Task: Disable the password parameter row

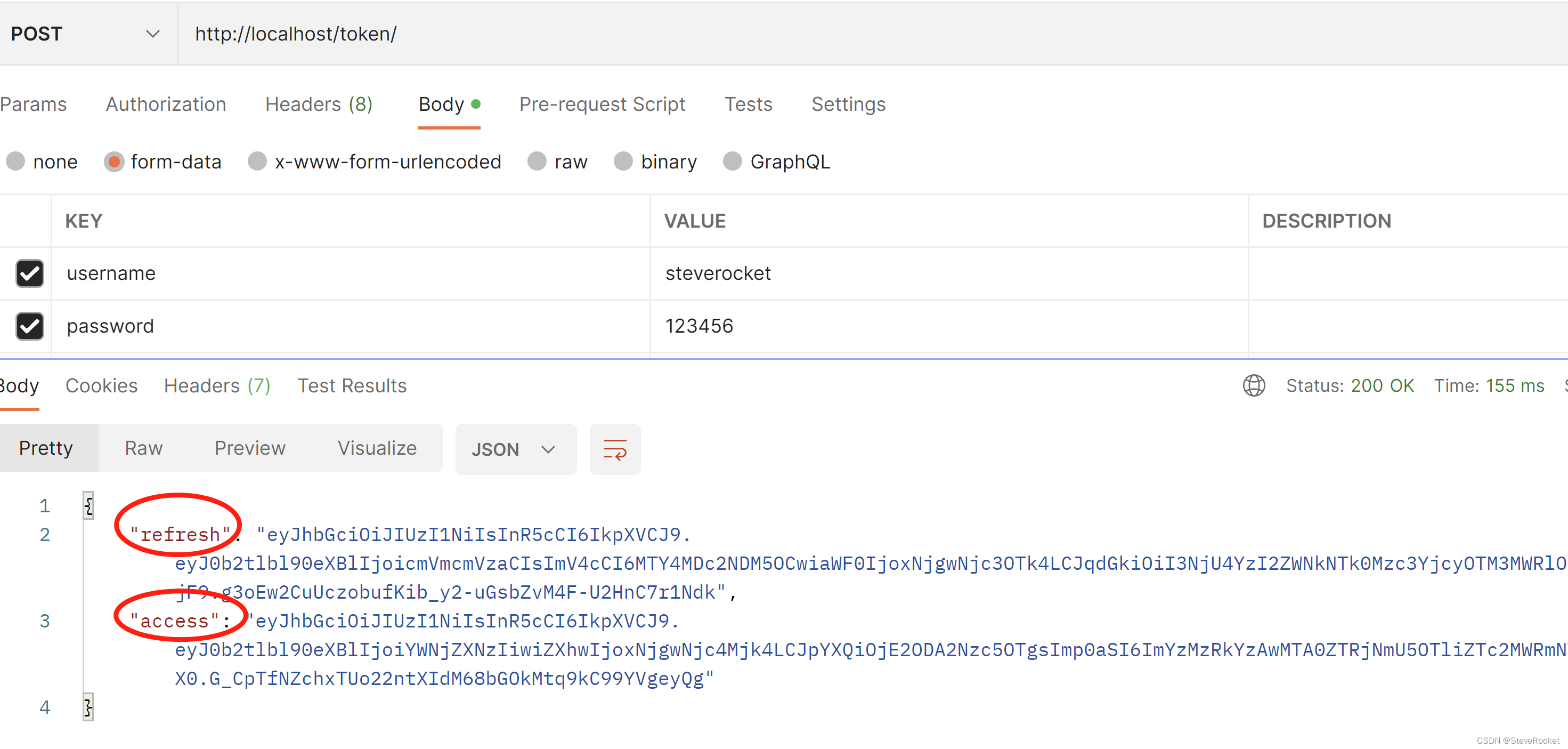Action: (x=29, y=326)
